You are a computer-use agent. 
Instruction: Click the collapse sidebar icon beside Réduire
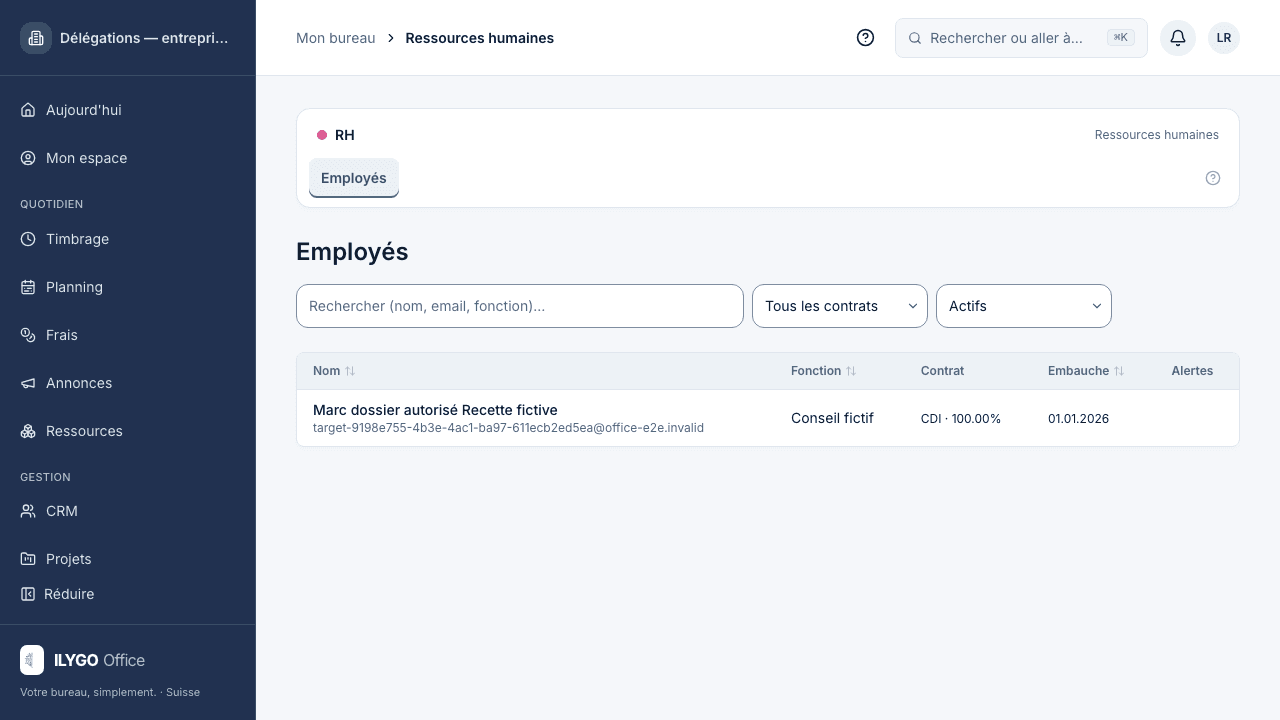(x=28, y=594)
